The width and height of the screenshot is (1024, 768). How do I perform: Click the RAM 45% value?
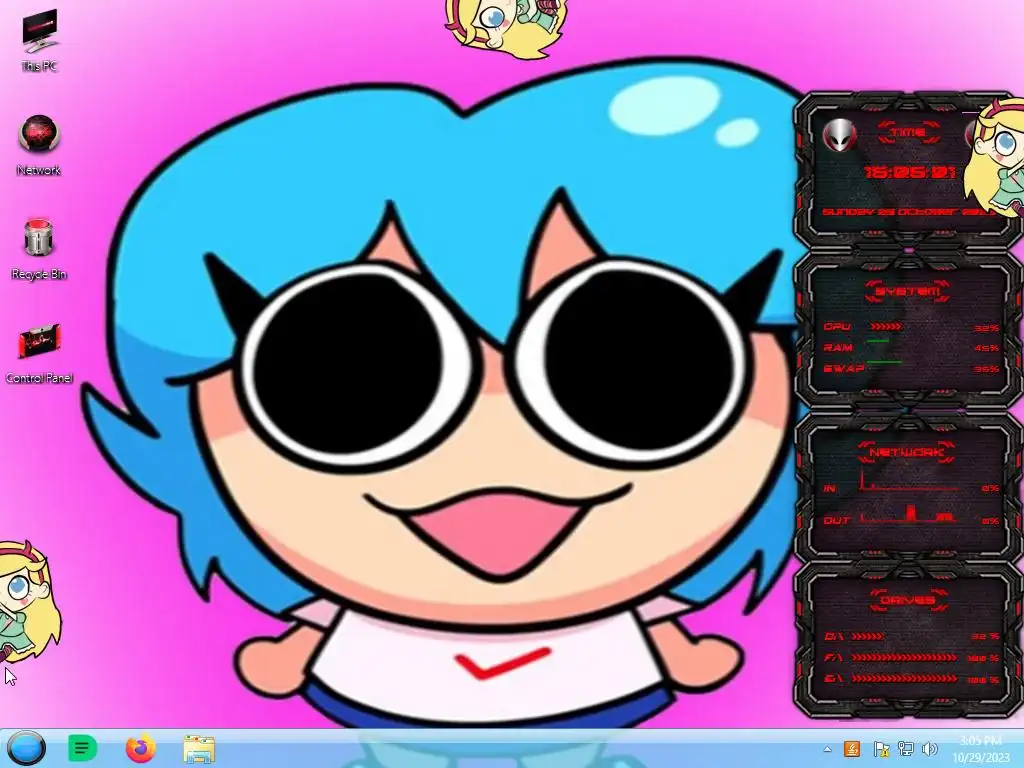[986, 348]
